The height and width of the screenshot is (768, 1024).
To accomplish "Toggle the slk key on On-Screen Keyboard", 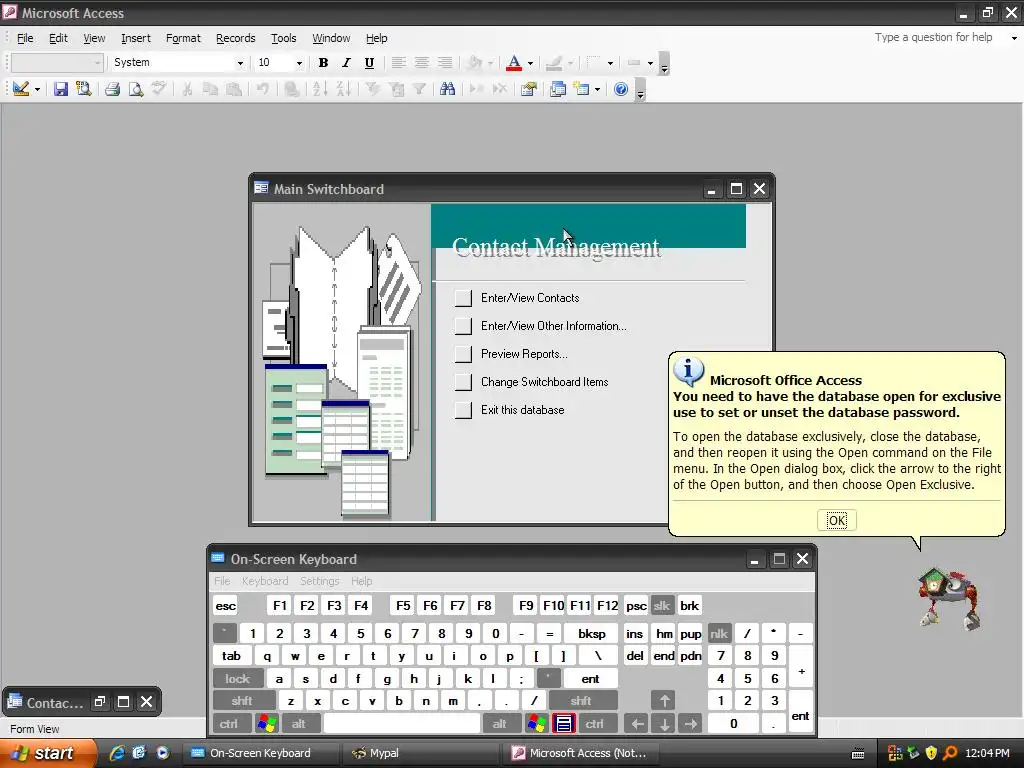I will click(x=662, y=605).
